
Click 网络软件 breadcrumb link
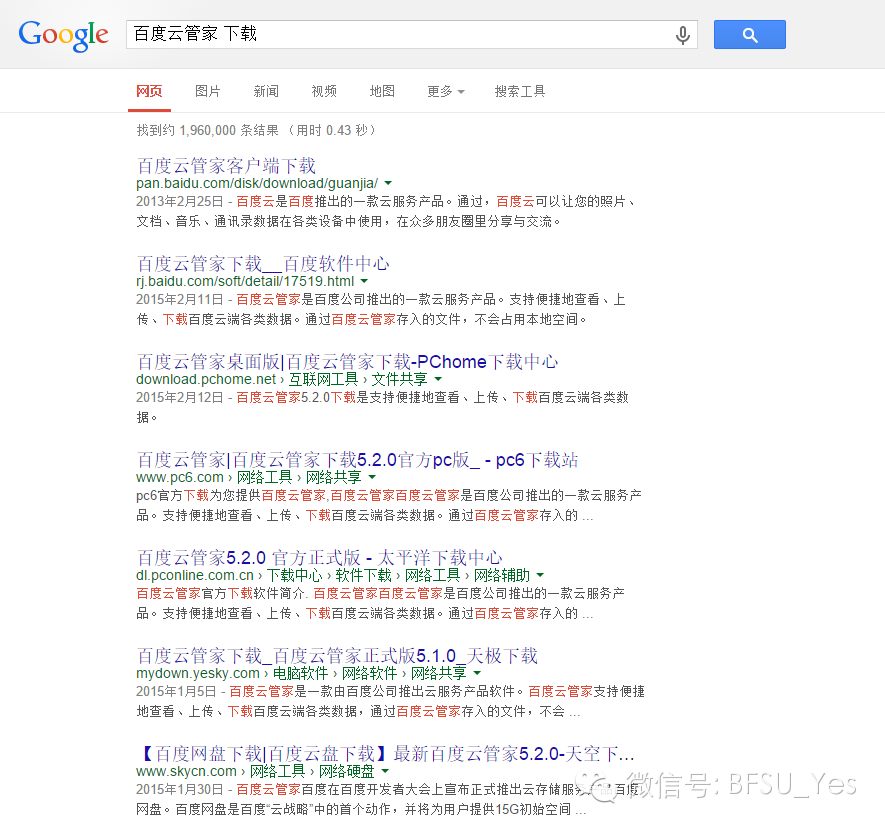coord(370,673)
